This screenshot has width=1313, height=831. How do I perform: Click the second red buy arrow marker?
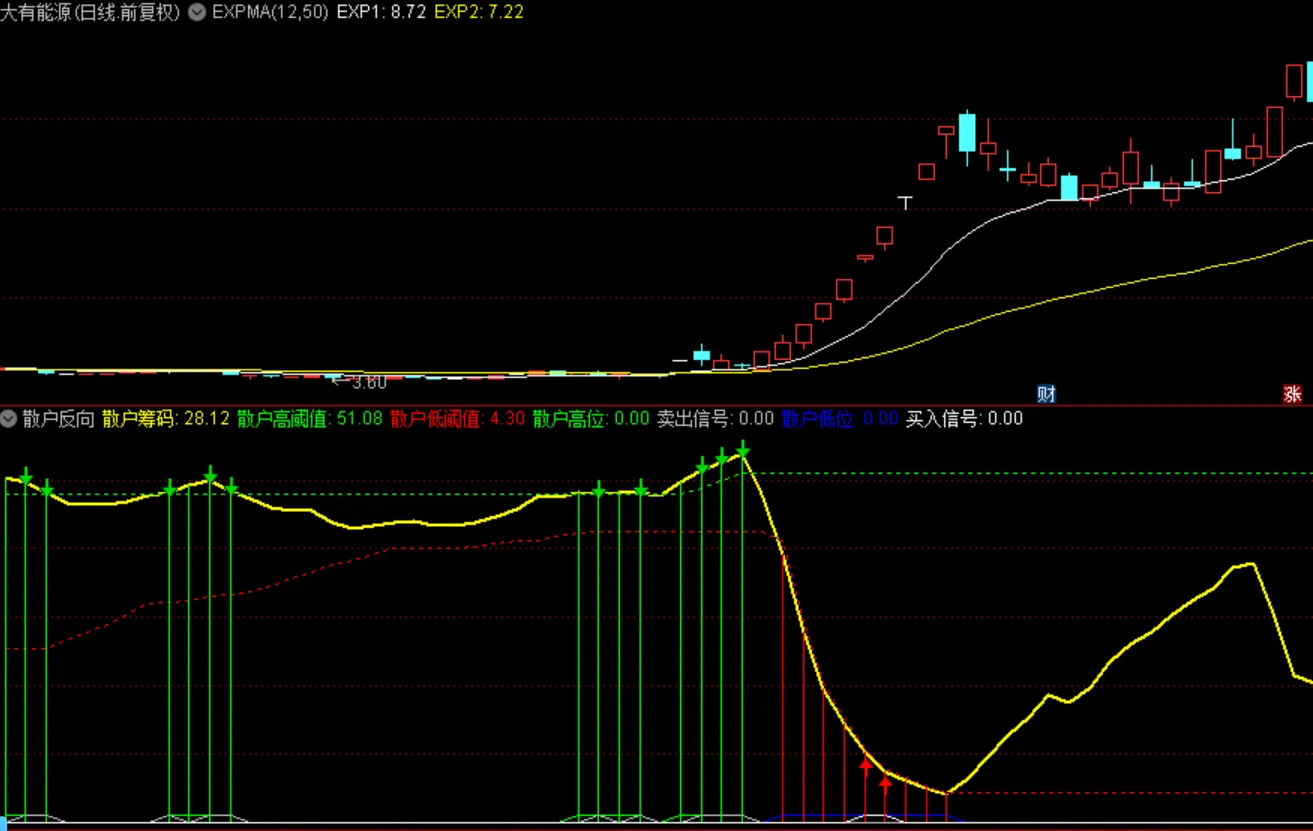(x=885, y=780)
